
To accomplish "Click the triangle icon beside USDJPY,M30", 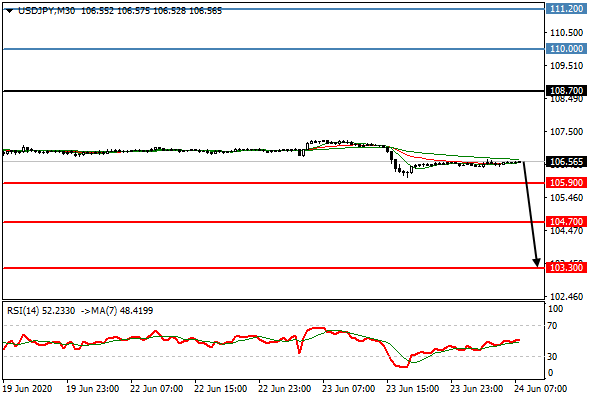I will 10,11.
